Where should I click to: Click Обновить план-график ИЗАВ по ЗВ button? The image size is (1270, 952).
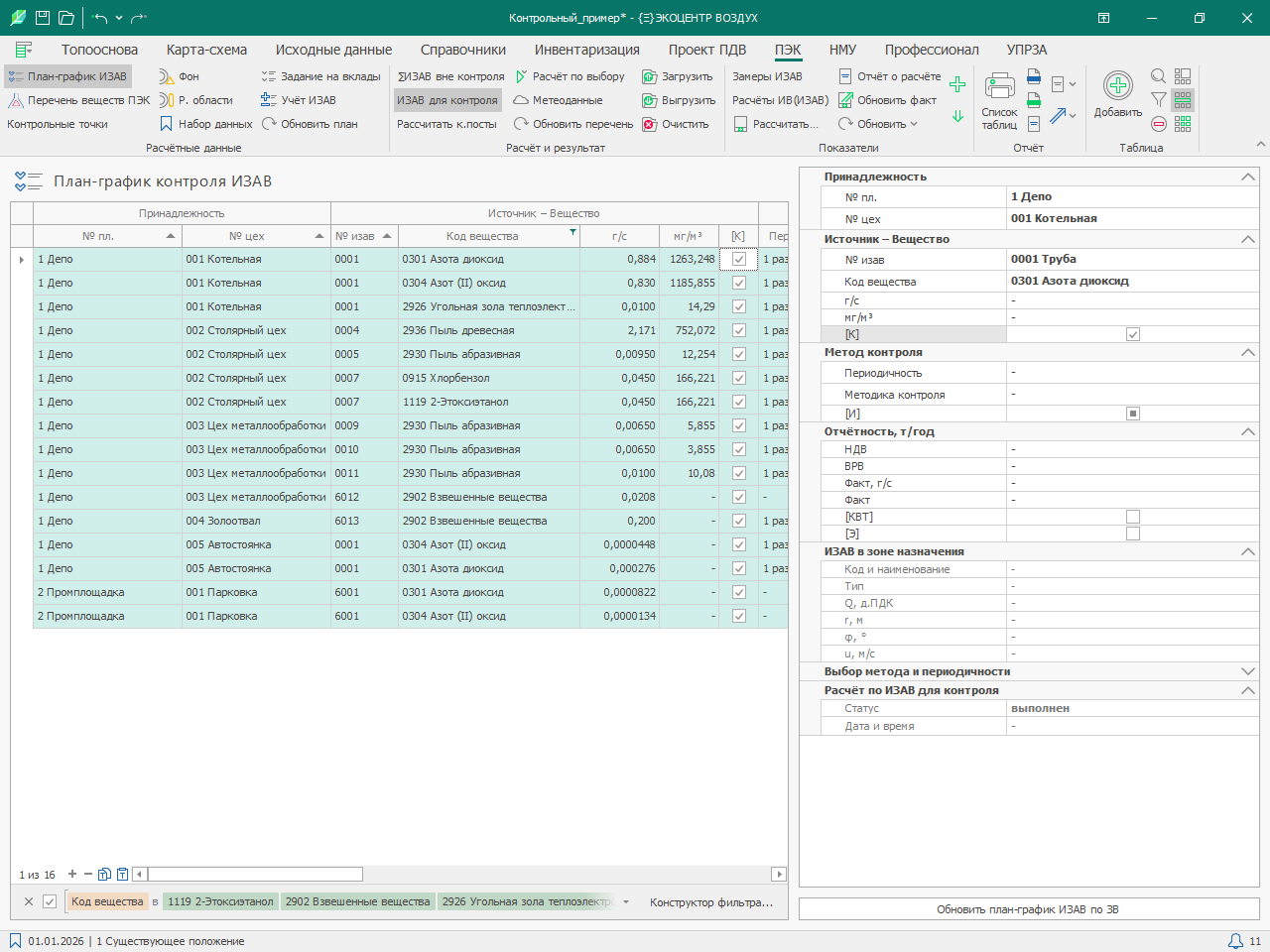click(x=1029, y=909)
